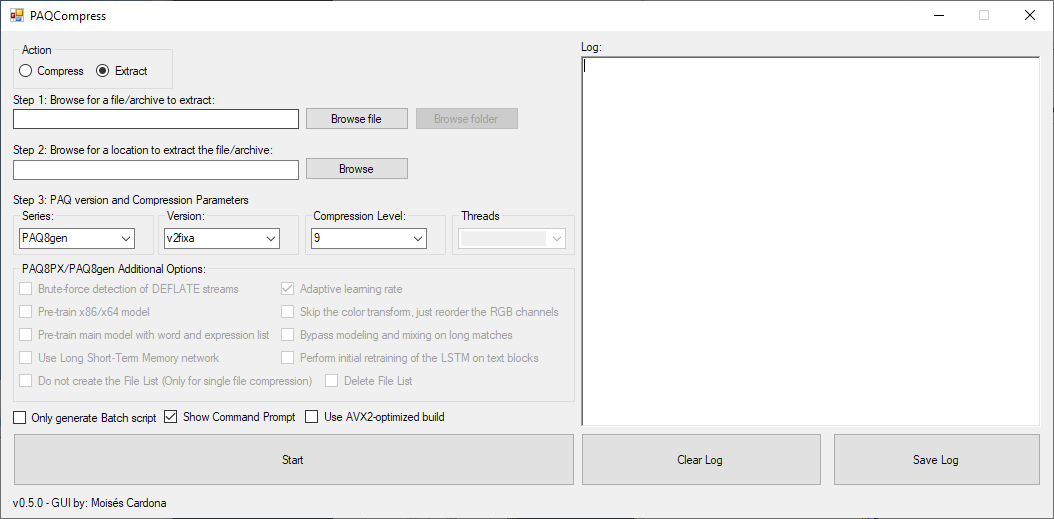Image resolution: width=1054 pixels, height=519 pixels.
Task: Minimize the PAQCompress window
Action: click(939, 16)
